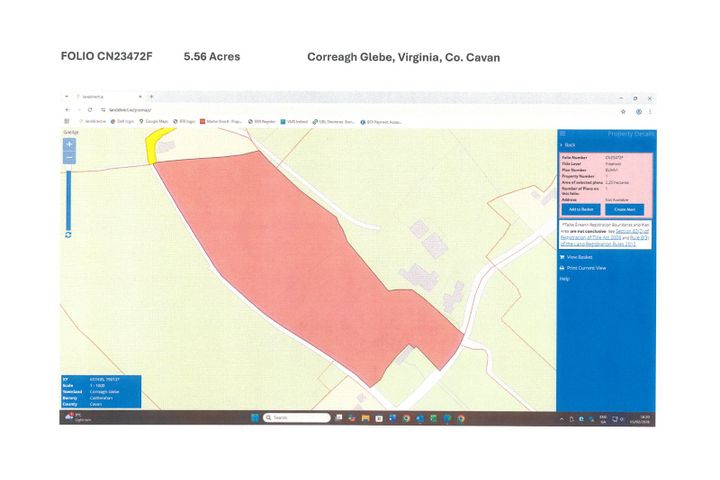
Task: Click the map refresh icon below zoom slider
Action: (68, 234)
